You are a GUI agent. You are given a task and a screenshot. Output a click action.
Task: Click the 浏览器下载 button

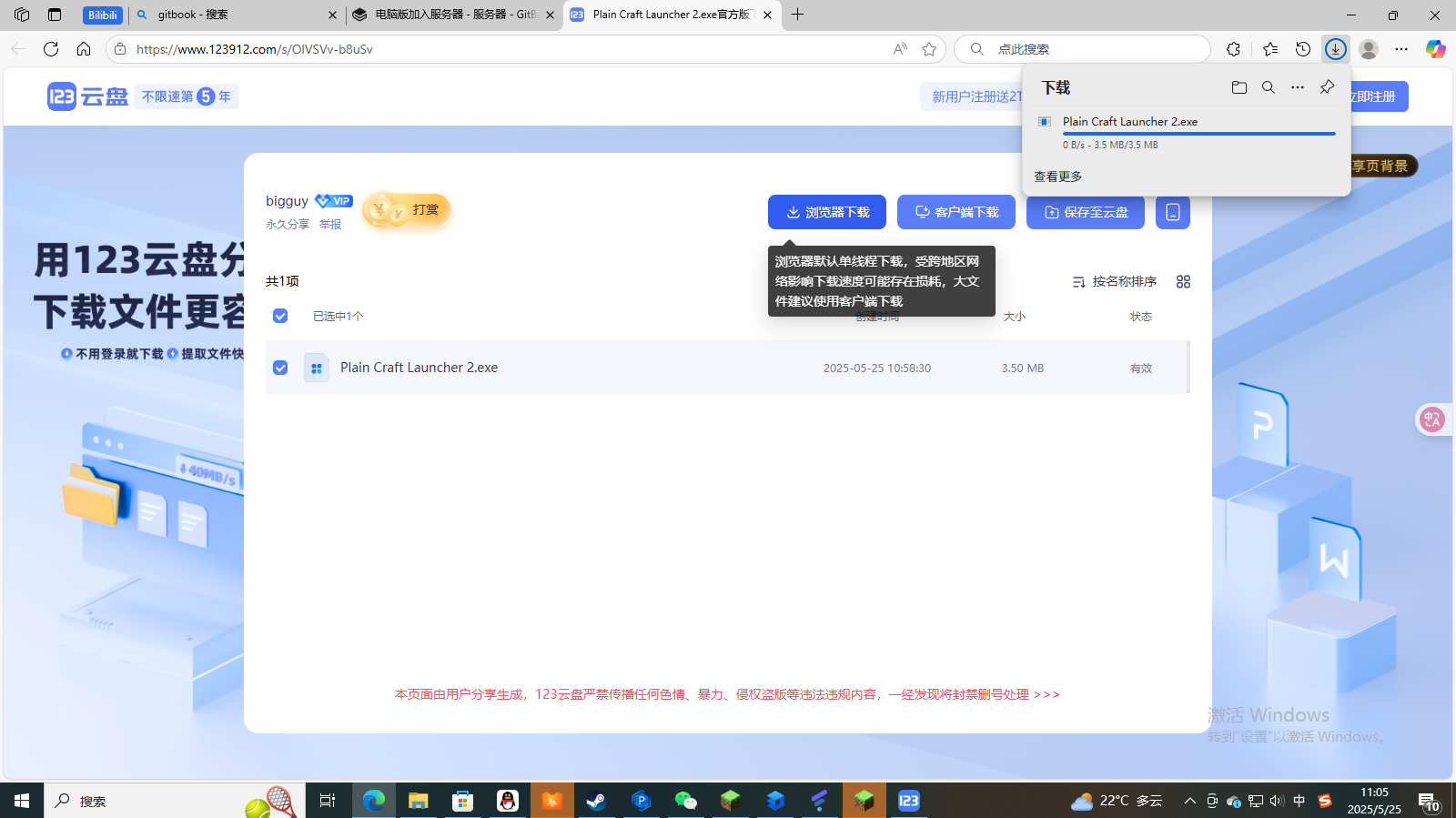point(827,212)
